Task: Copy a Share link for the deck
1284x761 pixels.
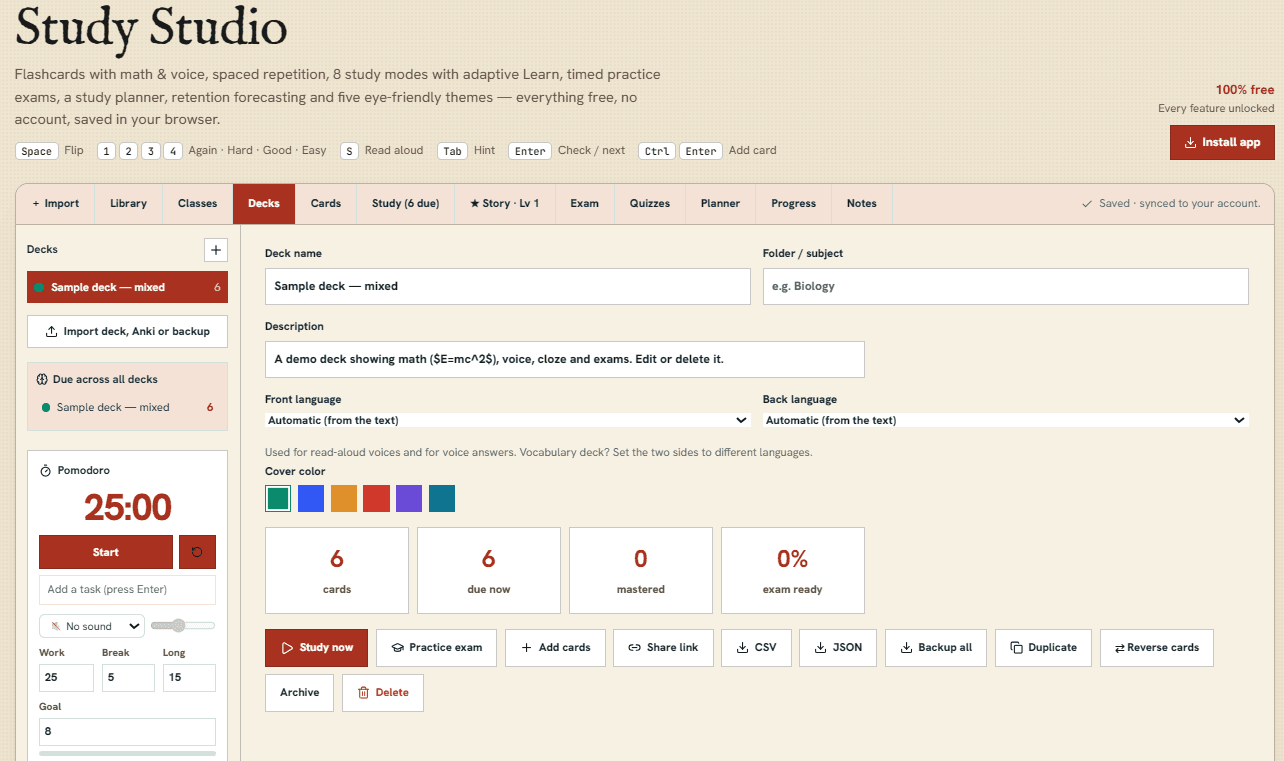Action: coord(663,647)
